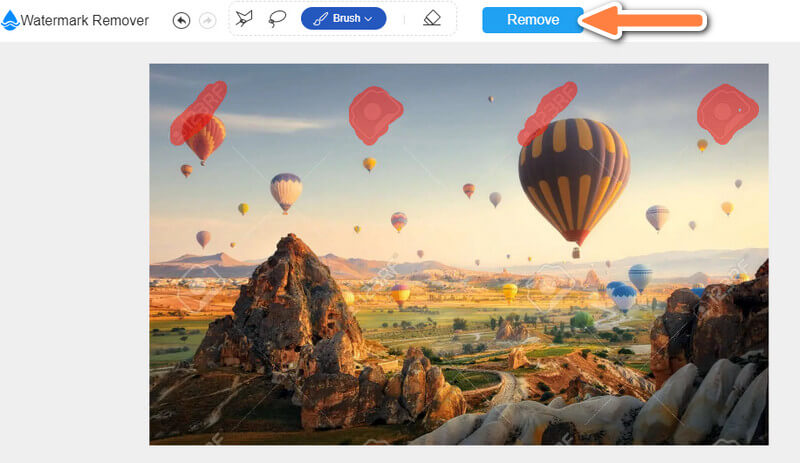Click the Watermark Remover title text

85,20
